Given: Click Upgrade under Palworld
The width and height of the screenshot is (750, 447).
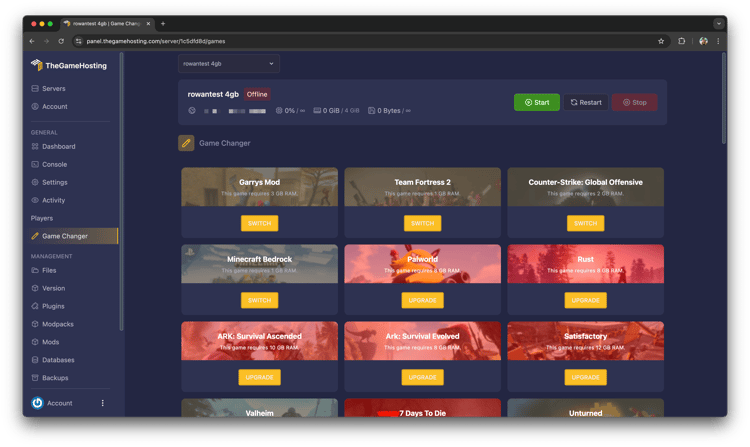Looking at the screenshot, I should [x=422, y=300].
